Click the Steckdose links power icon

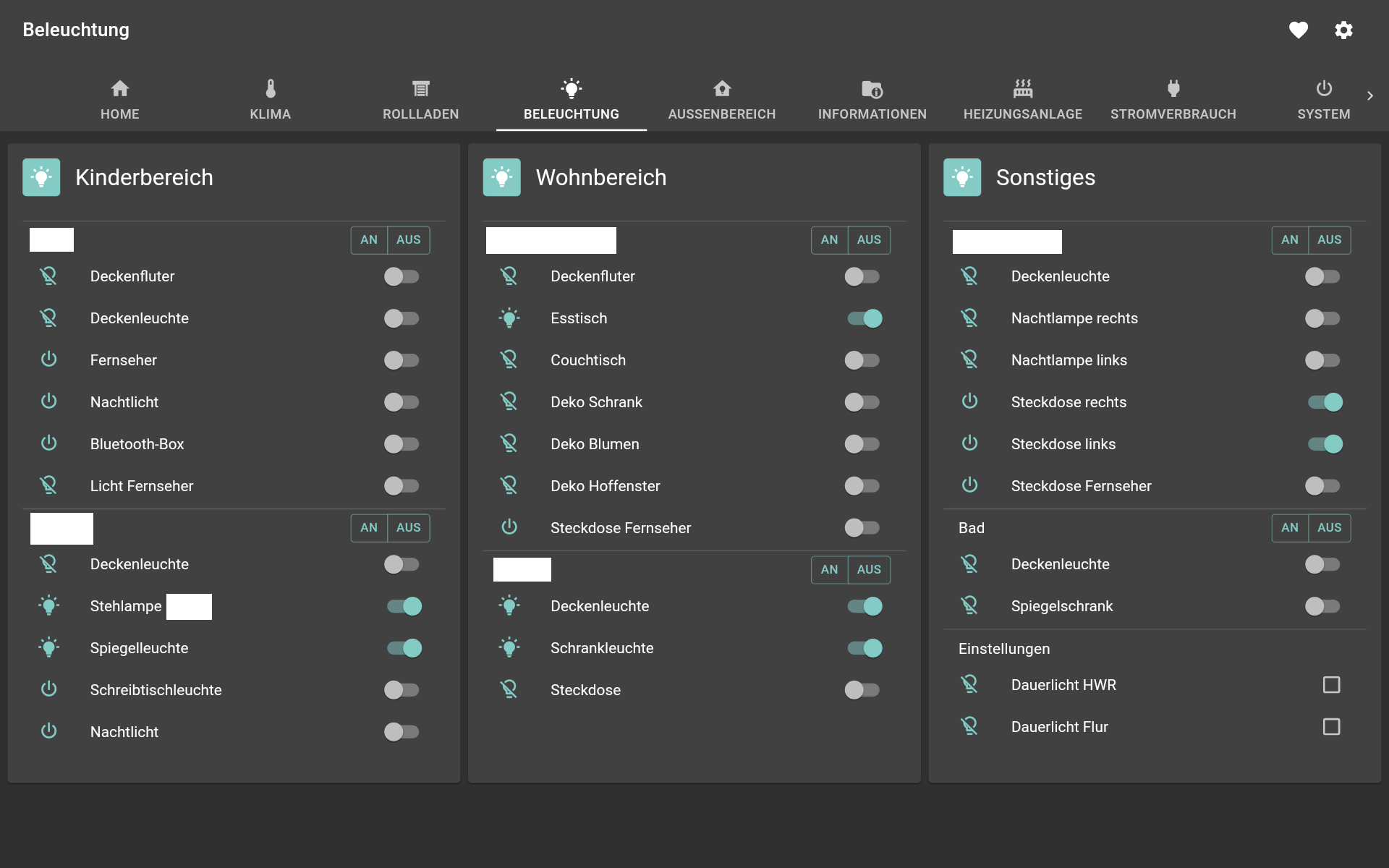pos(969,443)
